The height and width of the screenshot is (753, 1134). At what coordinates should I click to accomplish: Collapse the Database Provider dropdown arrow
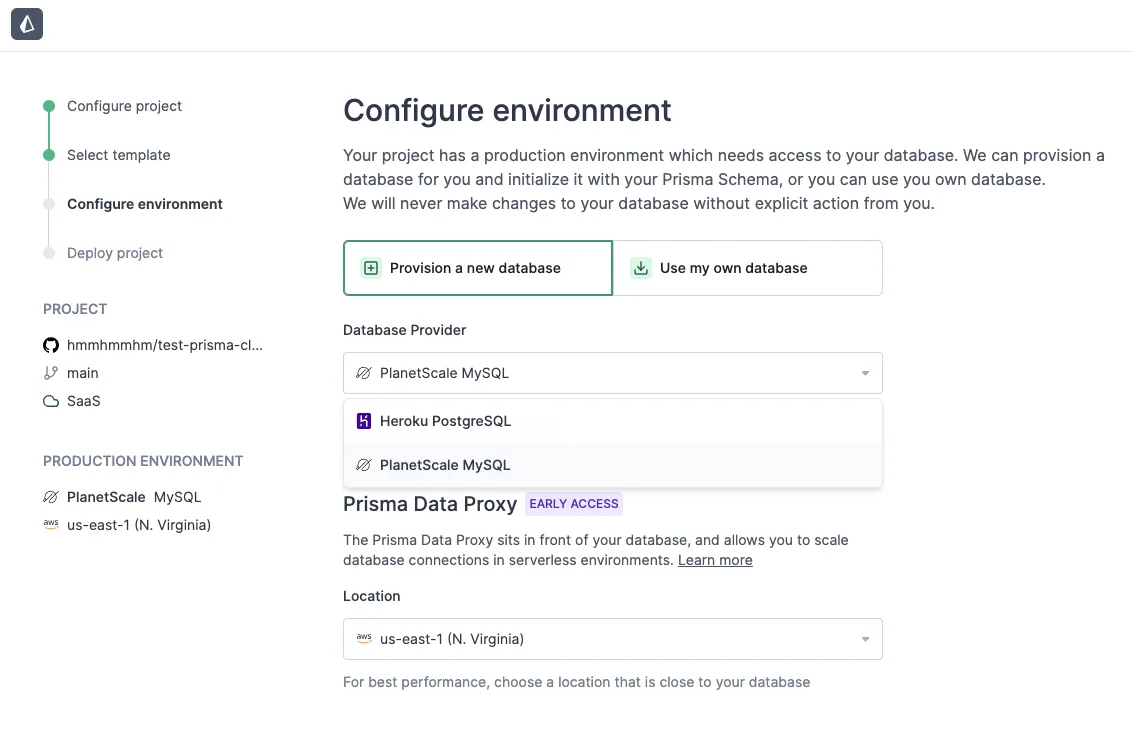click(x=865, y=373)
